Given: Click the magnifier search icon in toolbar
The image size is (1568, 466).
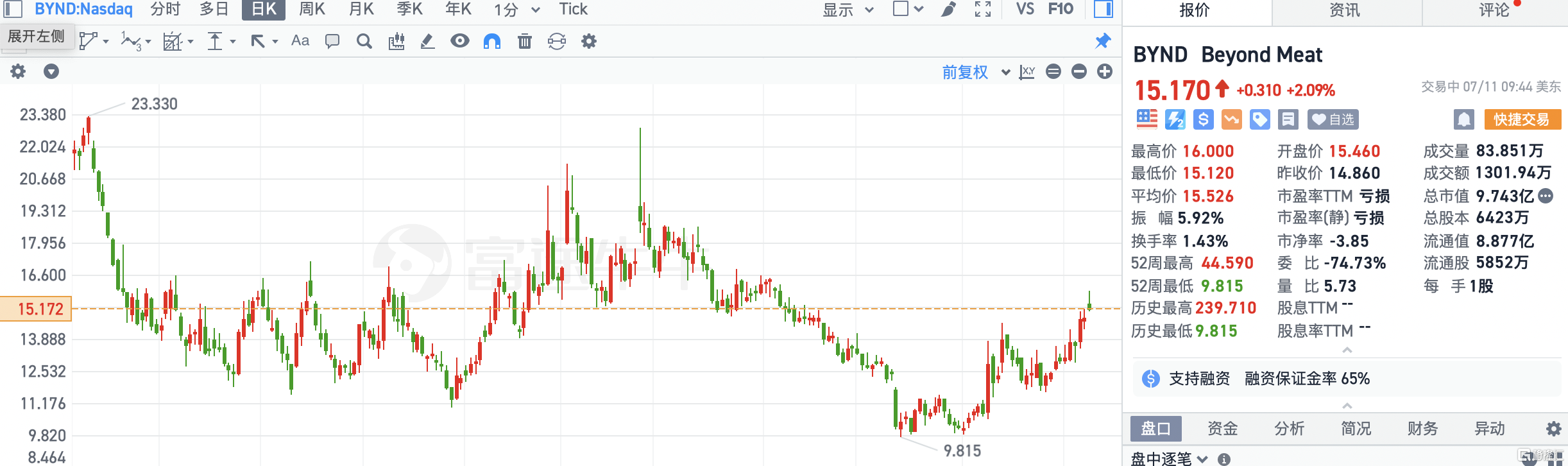Looking at the screenshot, I should [x=364, y=42].
